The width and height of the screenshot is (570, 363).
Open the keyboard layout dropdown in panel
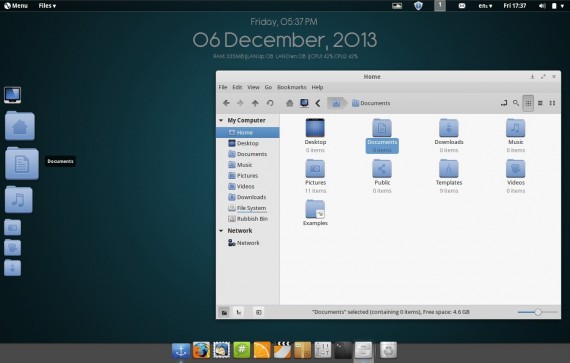coord(485,5)
